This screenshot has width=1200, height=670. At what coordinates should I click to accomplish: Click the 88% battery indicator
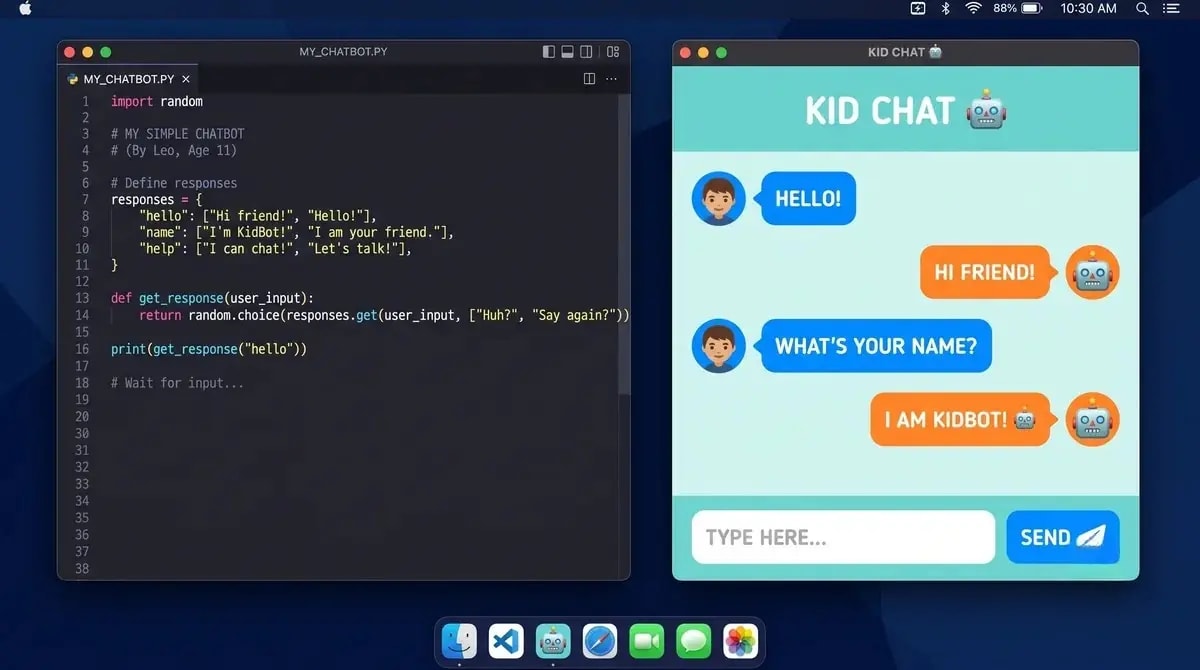tap(1018, 9)
